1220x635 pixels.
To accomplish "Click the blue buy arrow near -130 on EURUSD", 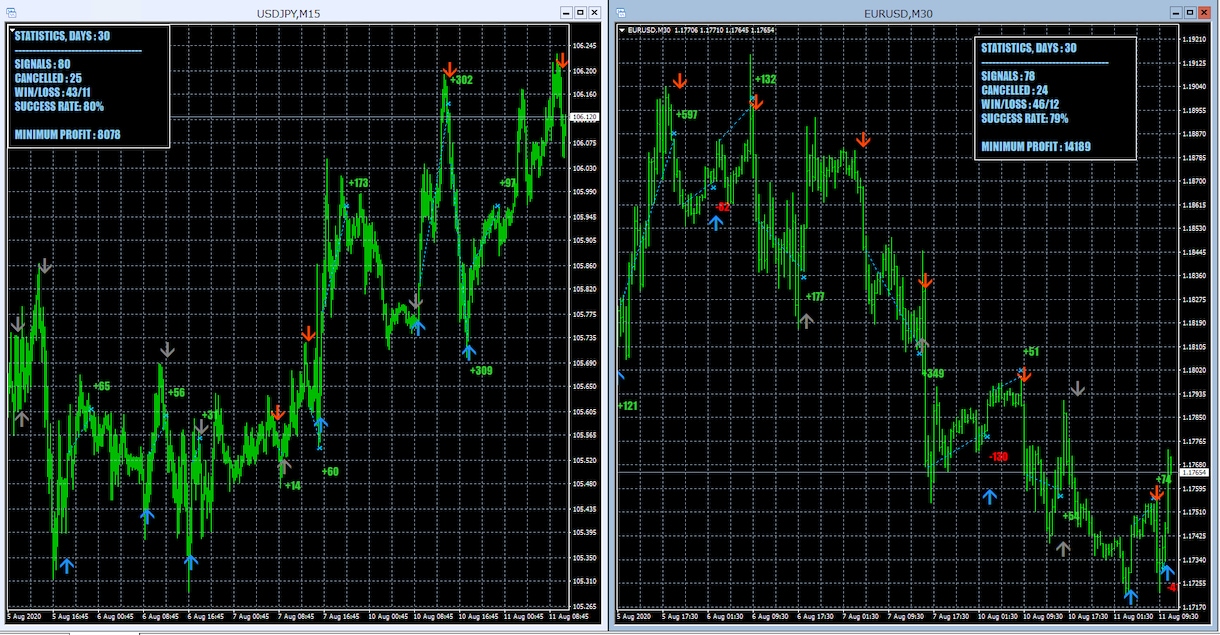I will (x=990, y=495).
